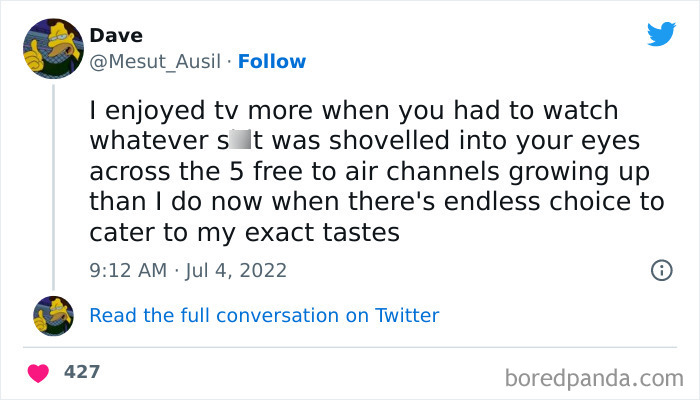Open Twitter via the blue bird logo
Image resolution: width=700 pixels, height=400 pixels.
click(661, 35)
